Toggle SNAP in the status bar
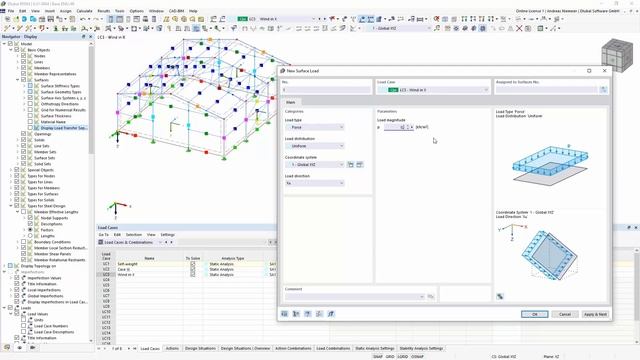This screenshot has width=640, height=360. (x=378, y=357)
